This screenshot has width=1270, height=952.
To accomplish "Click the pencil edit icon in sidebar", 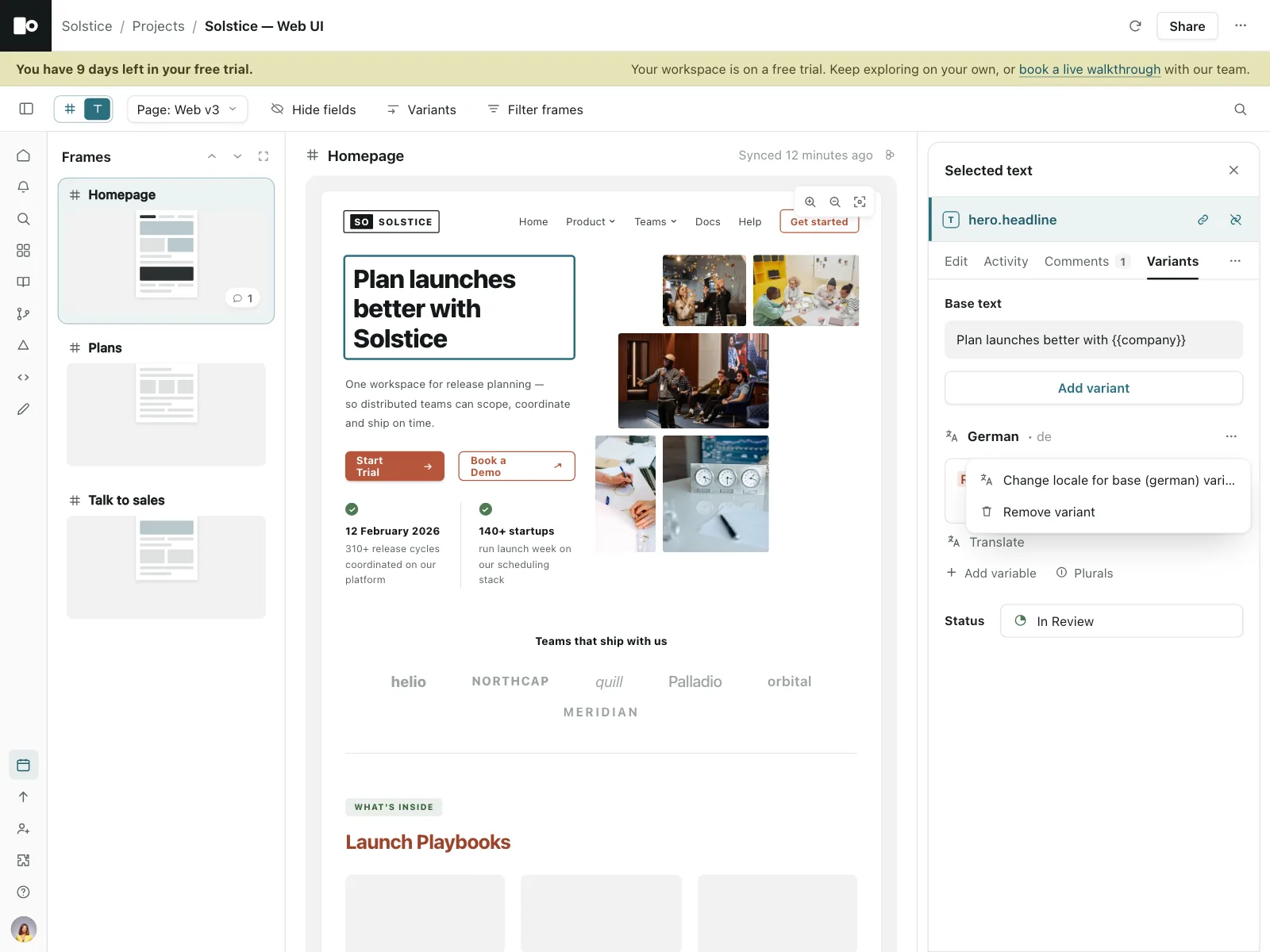I will (x=24, y=409).
